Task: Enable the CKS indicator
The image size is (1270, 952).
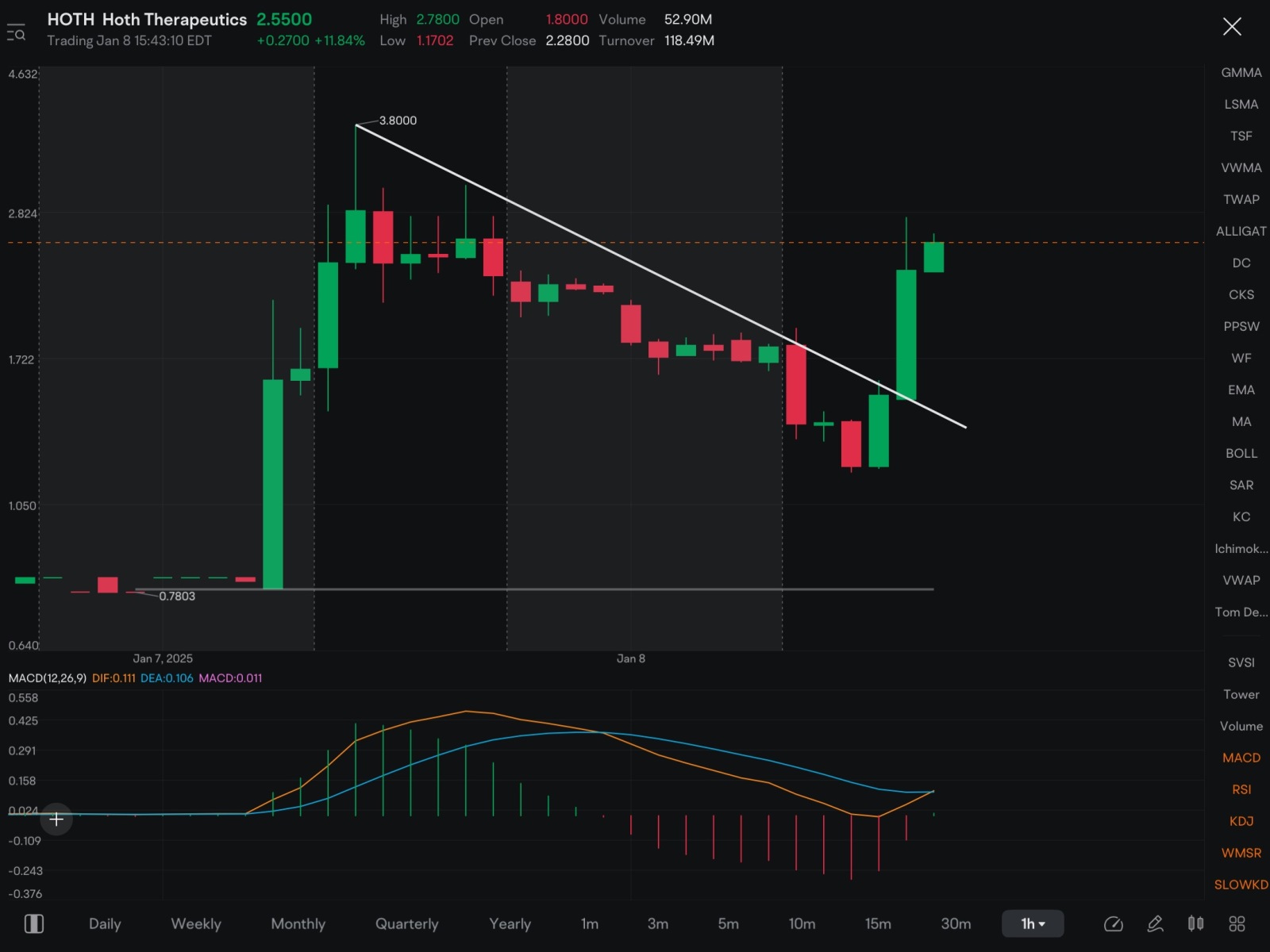Action: tap(1241, 294)
